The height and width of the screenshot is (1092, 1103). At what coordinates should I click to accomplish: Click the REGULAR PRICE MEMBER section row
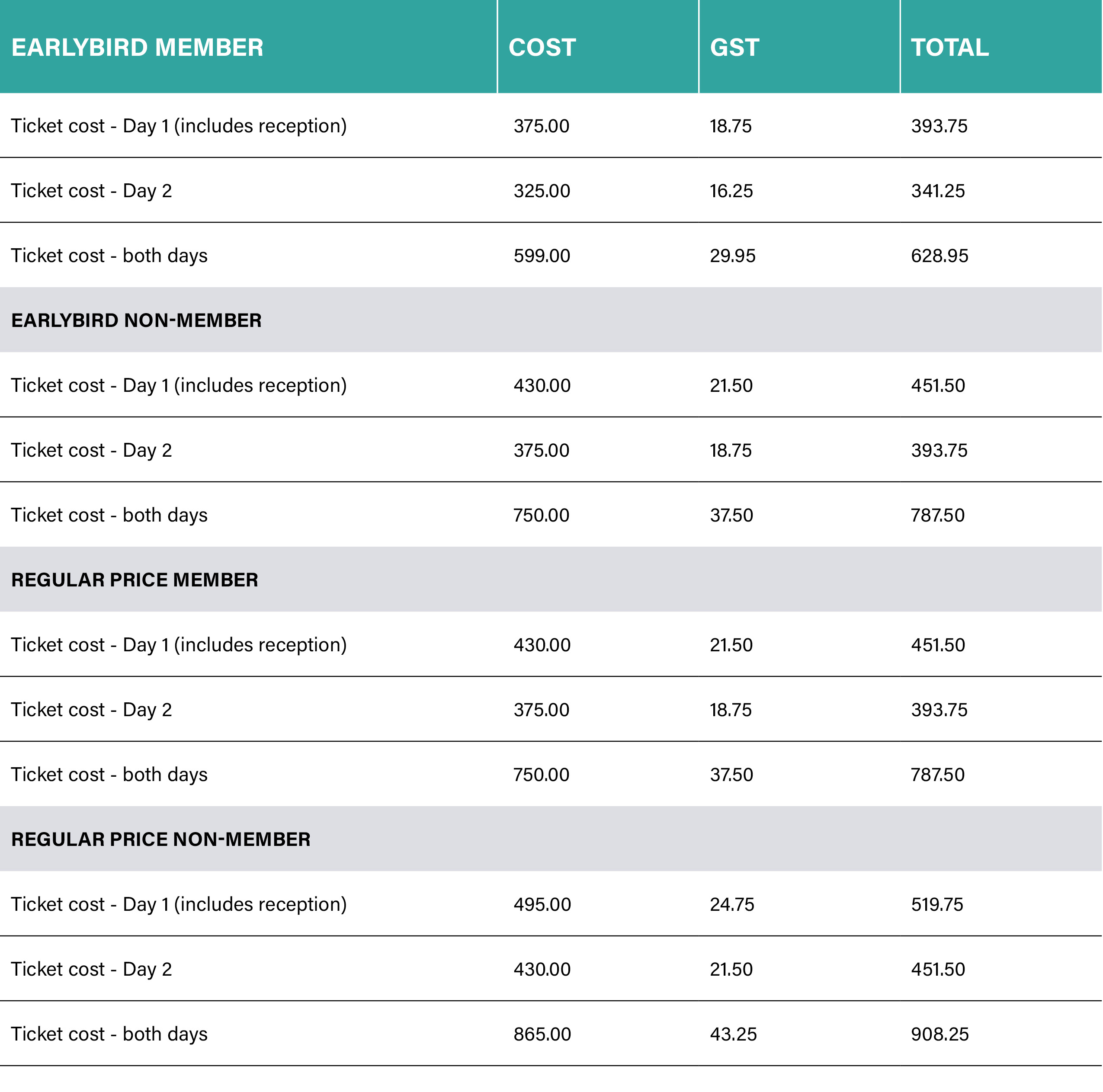551,580
